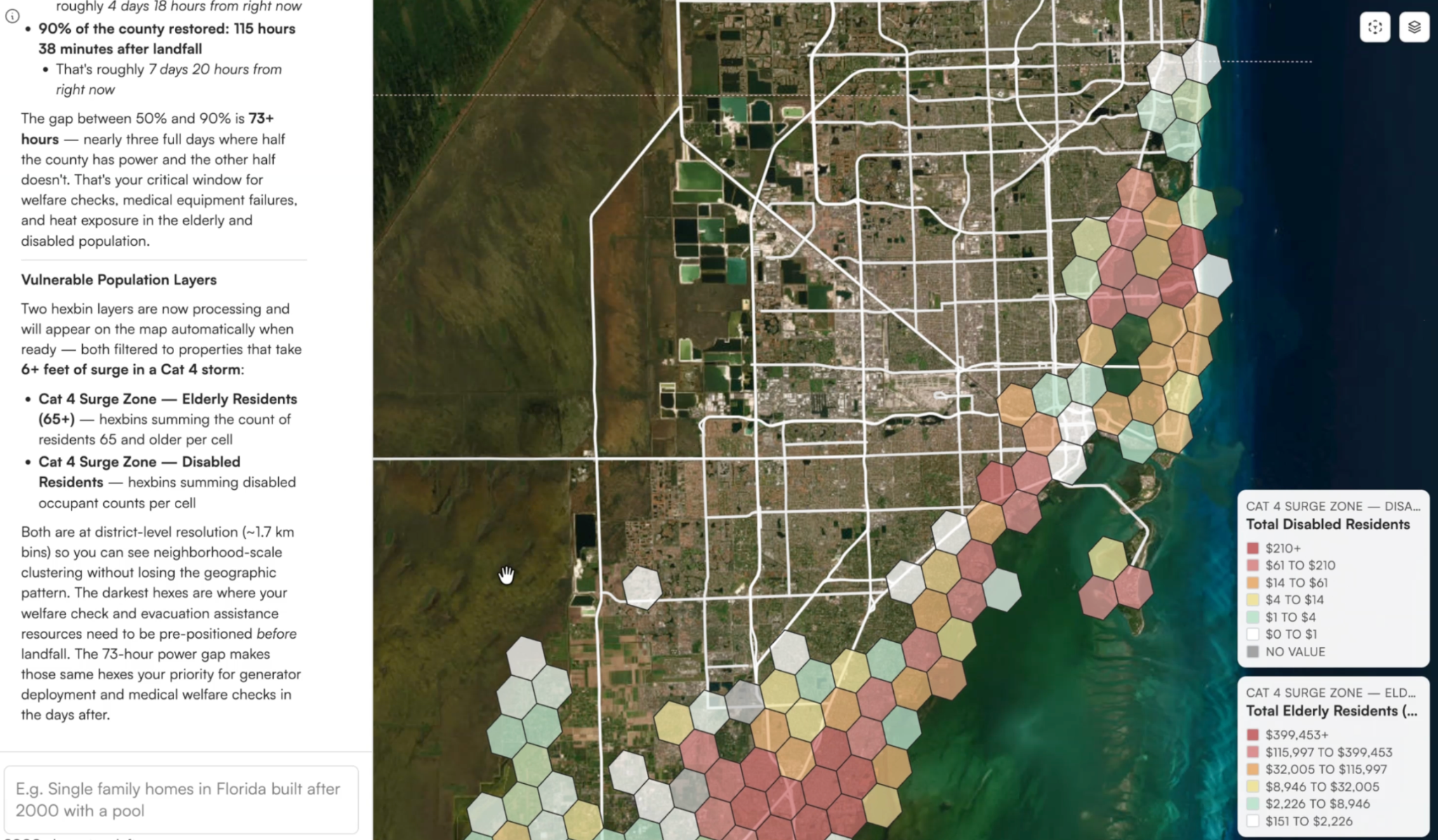
Task: Select the $399,453+ swatch in Elderly legend
Action: [x=1253, y=735]
